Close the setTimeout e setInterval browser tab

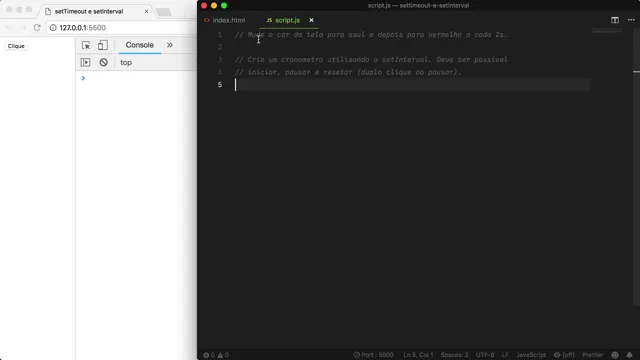point(147,11)
